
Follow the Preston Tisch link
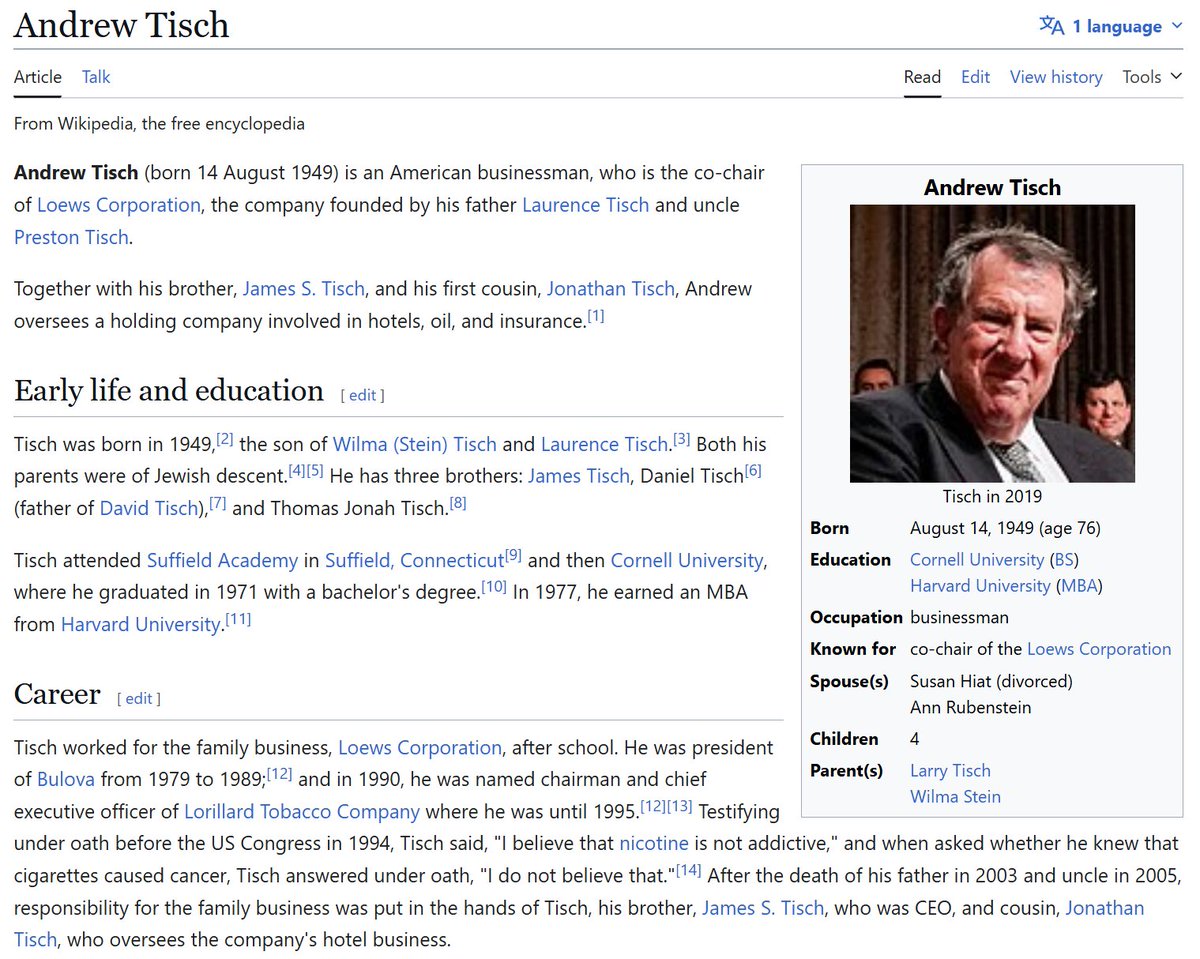(71, 237)
